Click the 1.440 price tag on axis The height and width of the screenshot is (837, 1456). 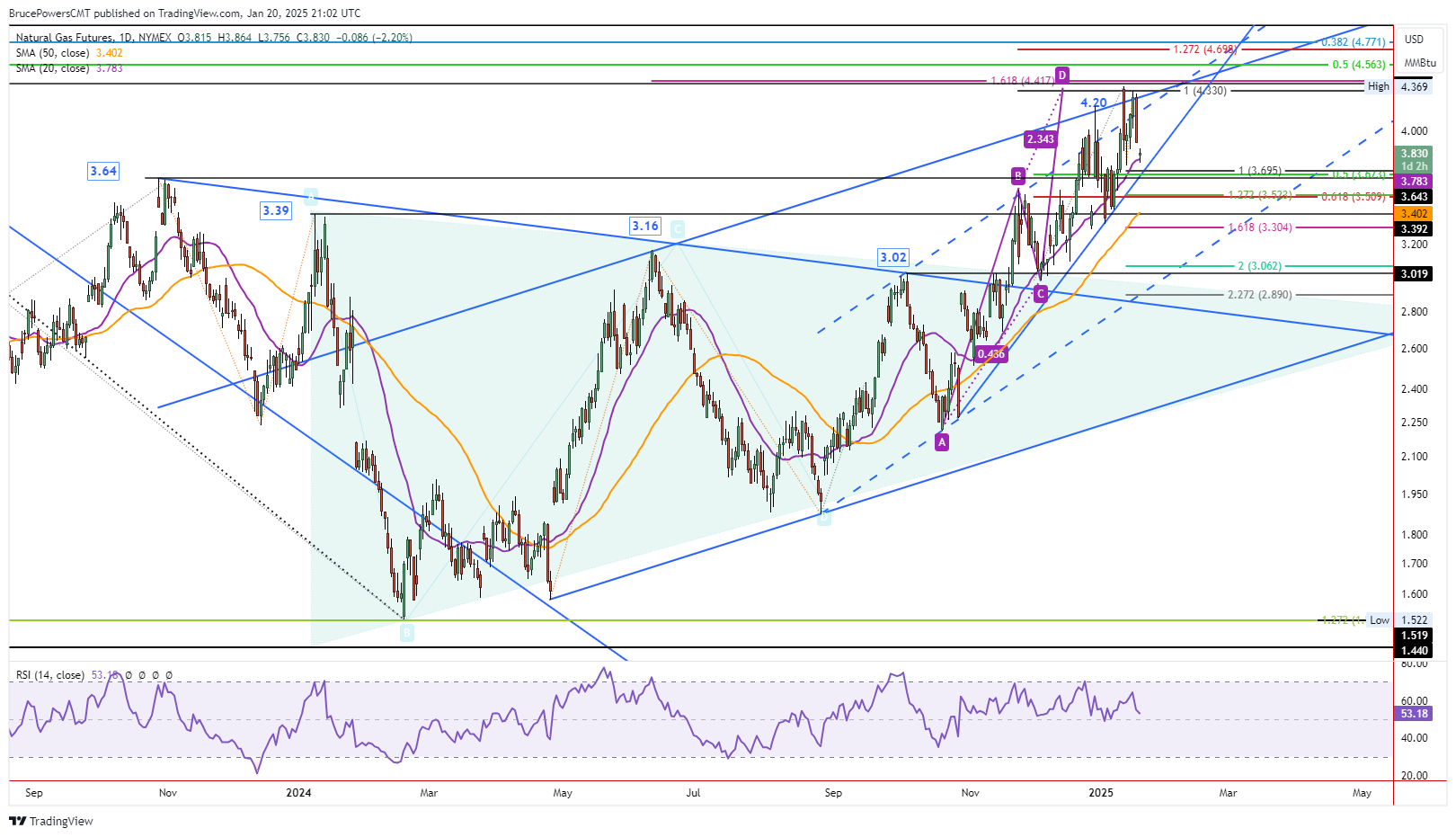click(x=1414, y=651)
